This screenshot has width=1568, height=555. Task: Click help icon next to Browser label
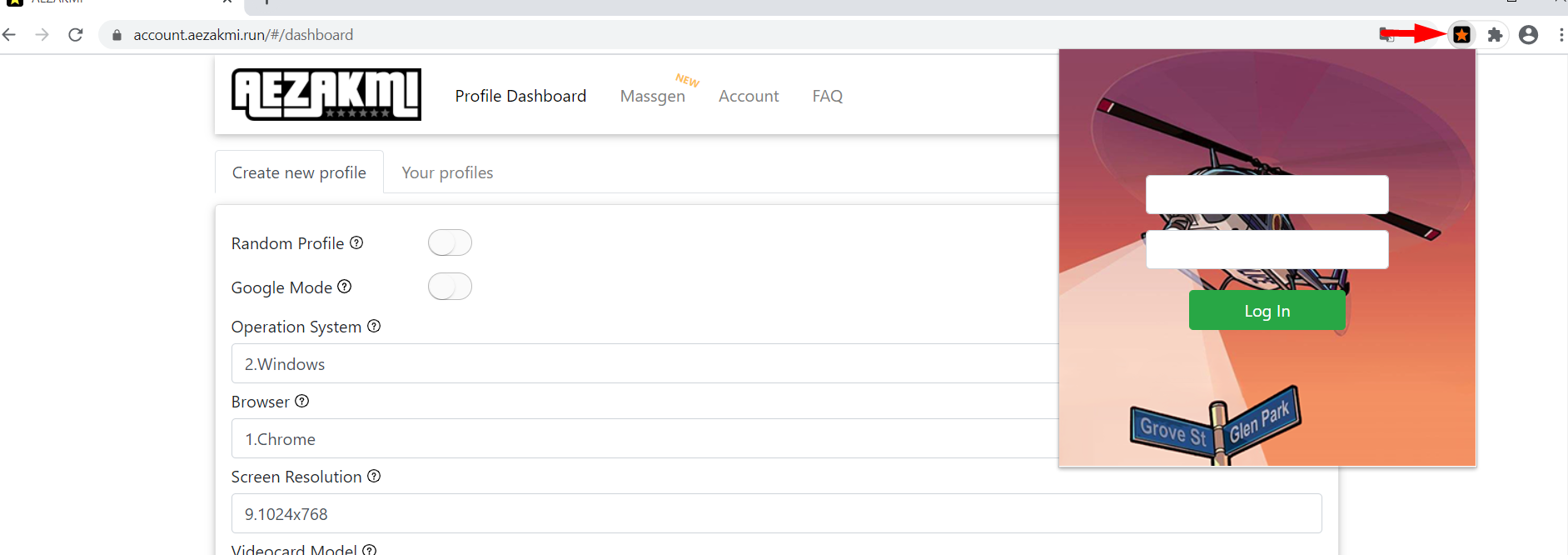click(x=302, y=401)
